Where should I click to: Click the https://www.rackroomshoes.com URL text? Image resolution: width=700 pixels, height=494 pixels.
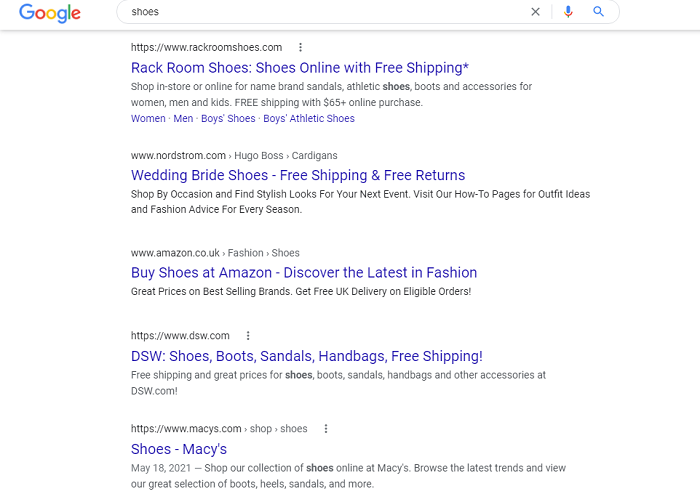pos(206,47)
